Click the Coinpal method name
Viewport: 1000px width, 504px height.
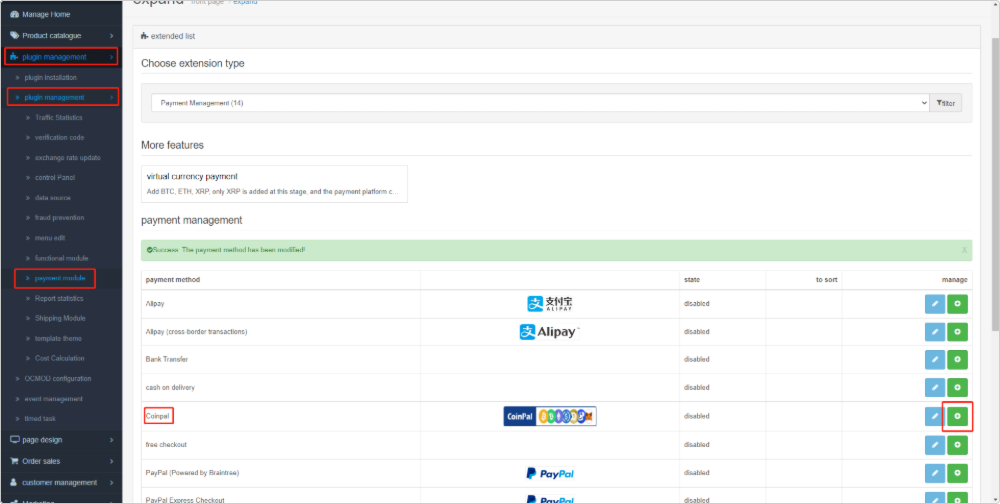click(x=158, y=416)
